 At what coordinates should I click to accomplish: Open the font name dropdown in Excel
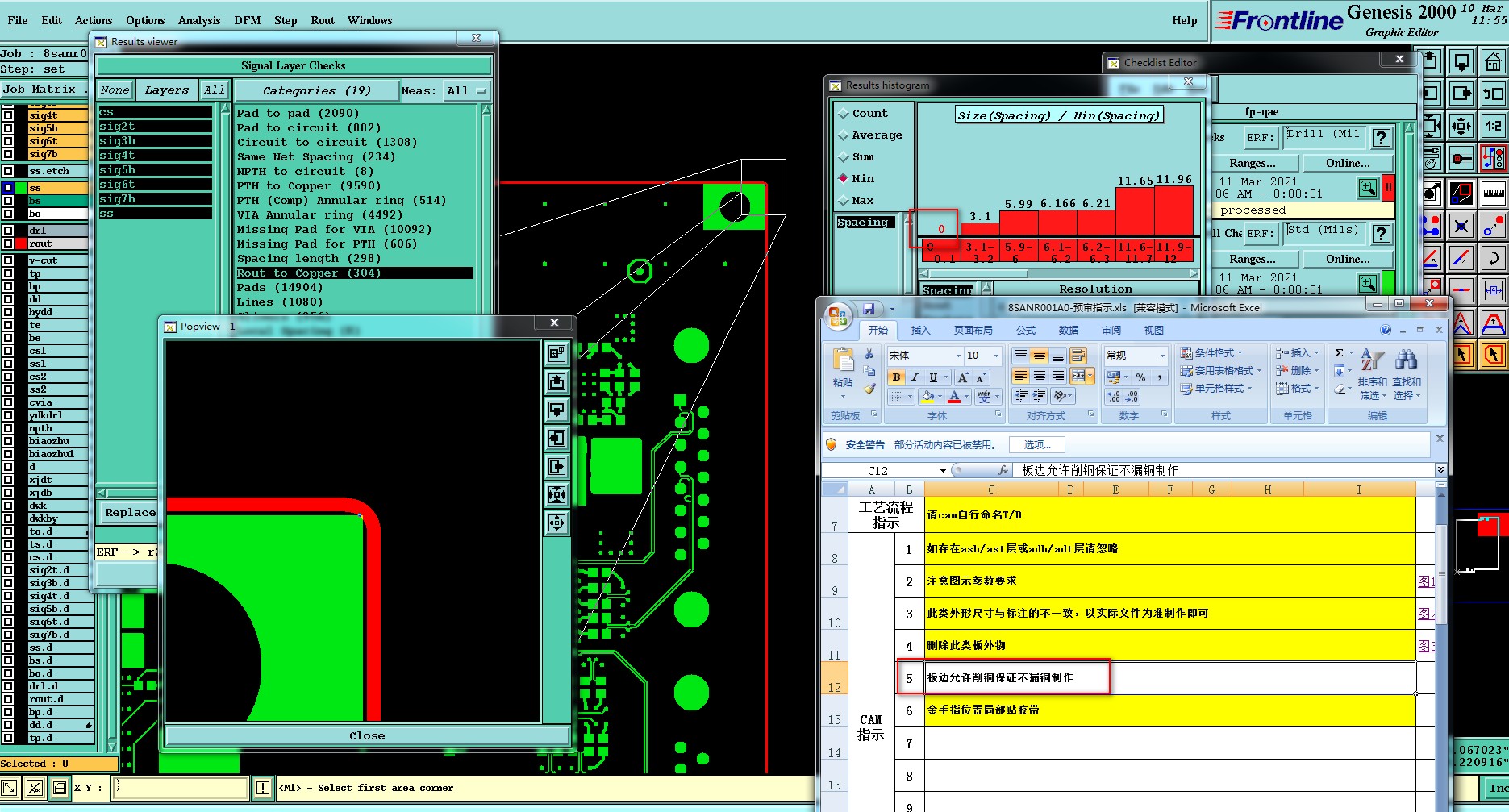coord(958,356)
